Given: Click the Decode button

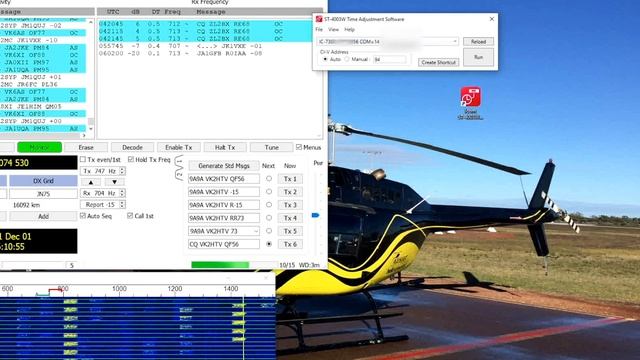Looking at the screenshot, I should (x=132, y=147).
